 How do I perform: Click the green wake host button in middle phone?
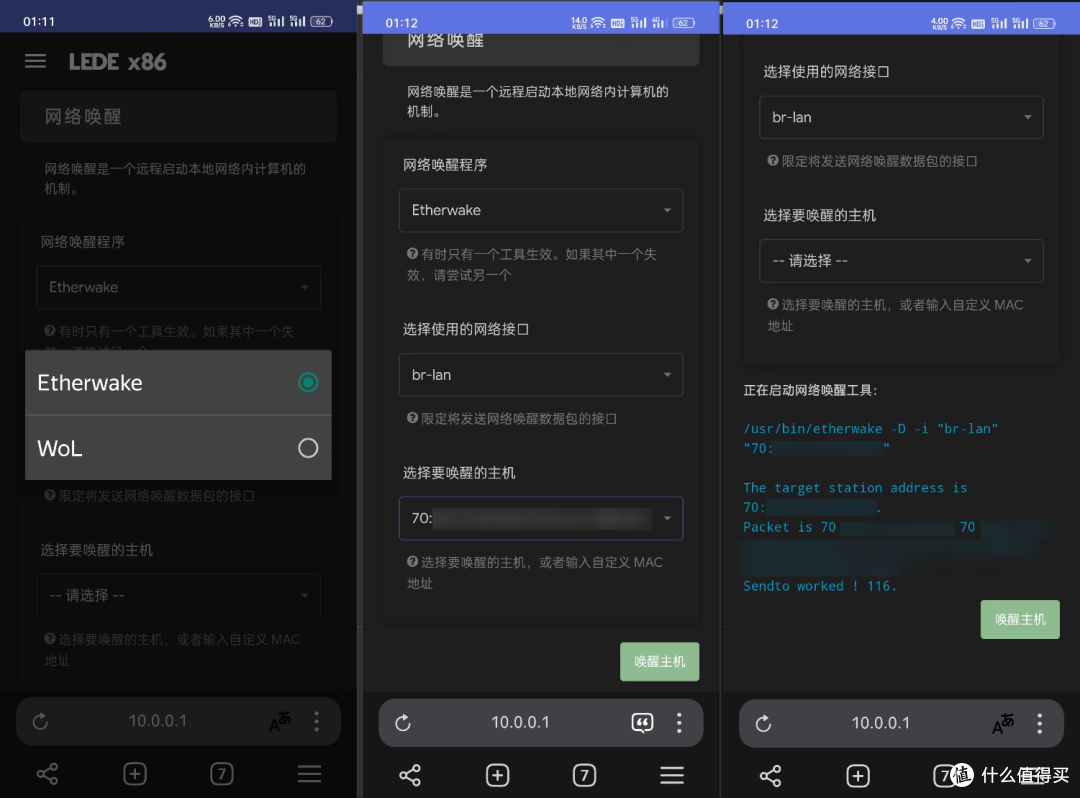click(659, 662)
